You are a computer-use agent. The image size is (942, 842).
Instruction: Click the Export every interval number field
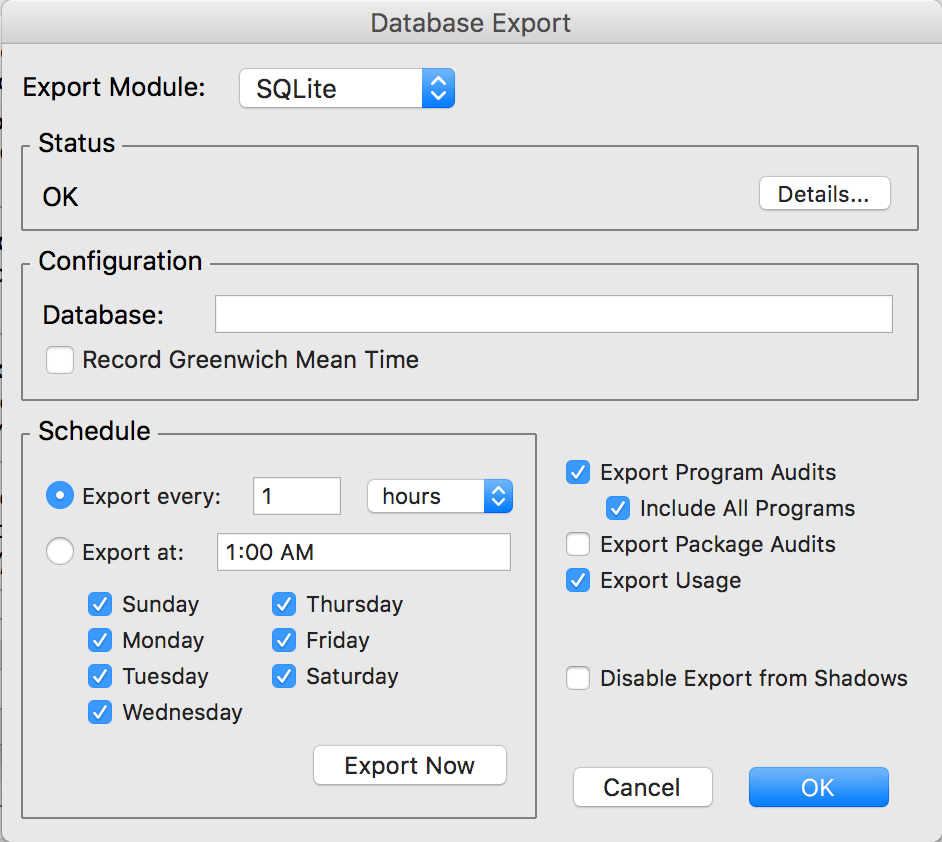pyautogui.click(x=296, y=496)
